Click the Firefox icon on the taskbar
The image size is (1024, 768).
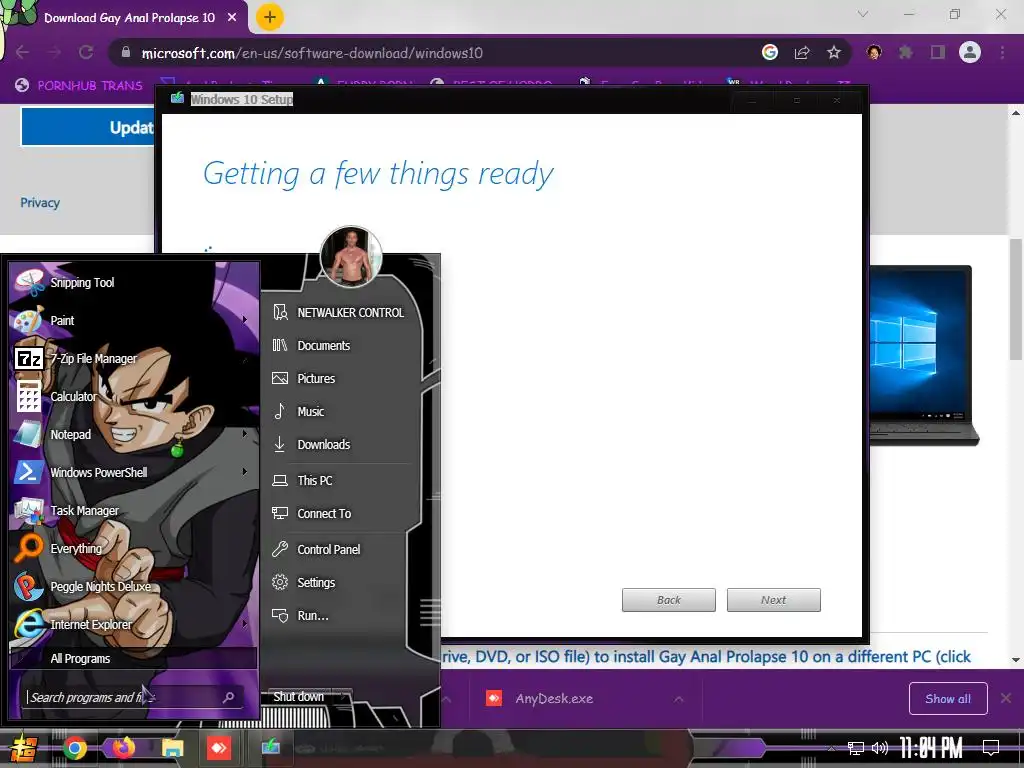tap(123, 748)
